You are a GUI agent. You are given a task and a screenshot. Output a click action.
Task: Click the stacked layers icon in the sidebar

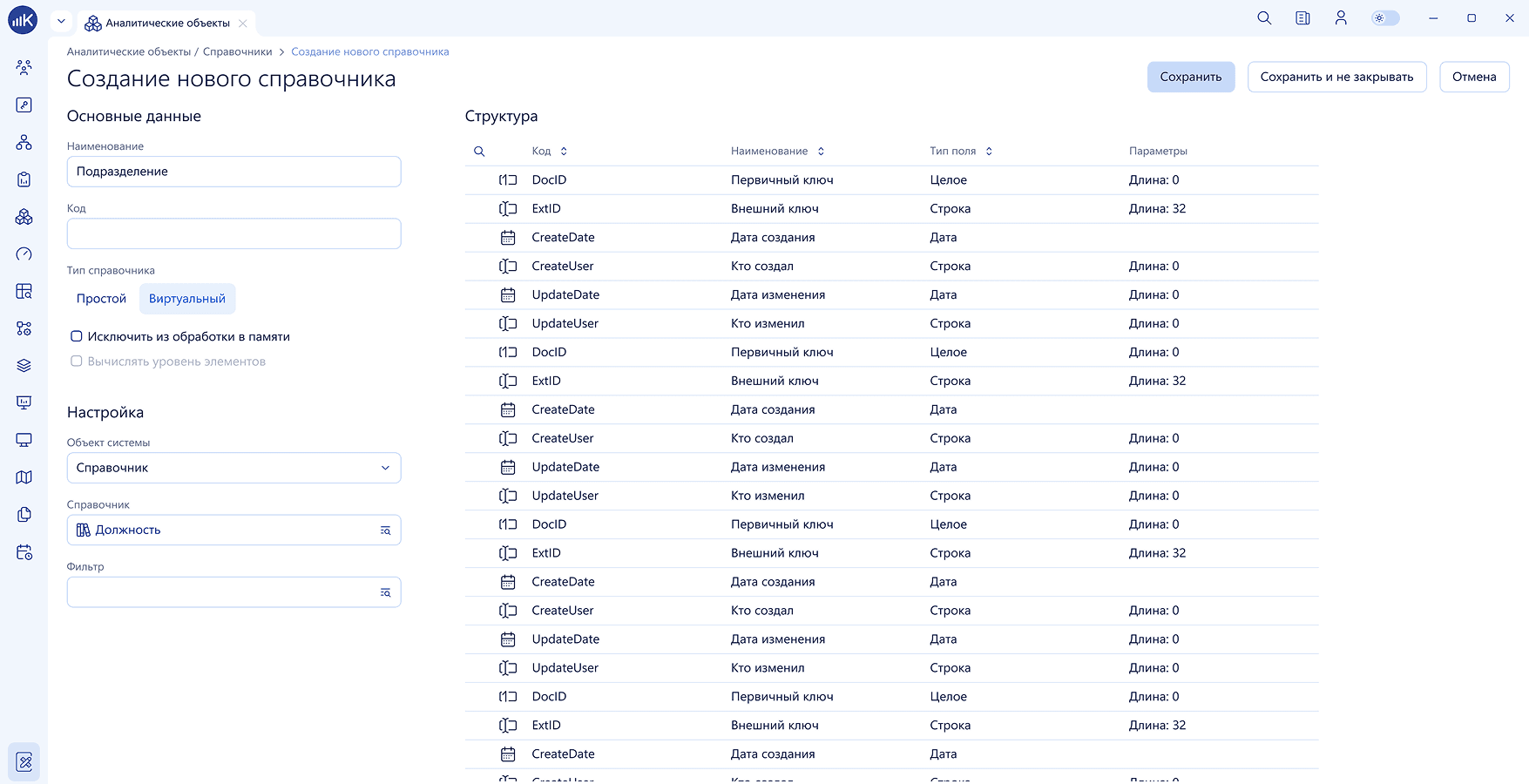[24, 366]
